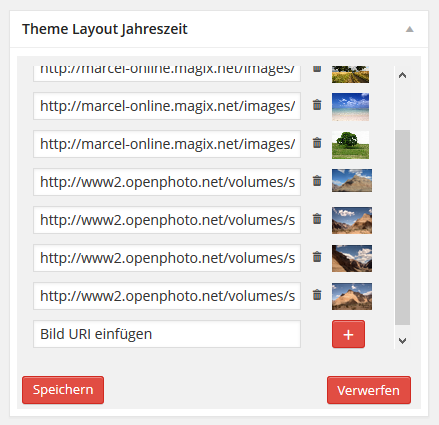Add image with the red plus button
Image resolution: width=439 pixels, height=425 pixels.
pos(348,334)
